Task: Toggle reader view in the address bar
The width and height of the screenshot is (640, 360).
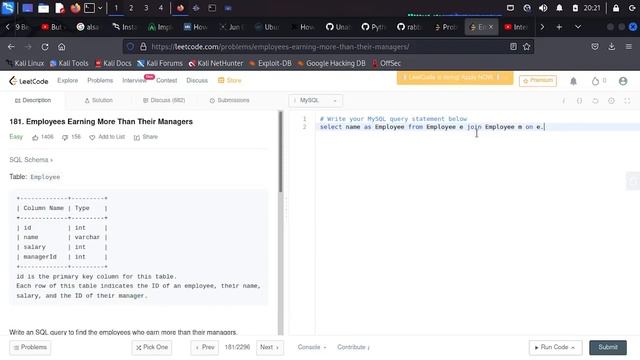Action: tap(513, 47)
